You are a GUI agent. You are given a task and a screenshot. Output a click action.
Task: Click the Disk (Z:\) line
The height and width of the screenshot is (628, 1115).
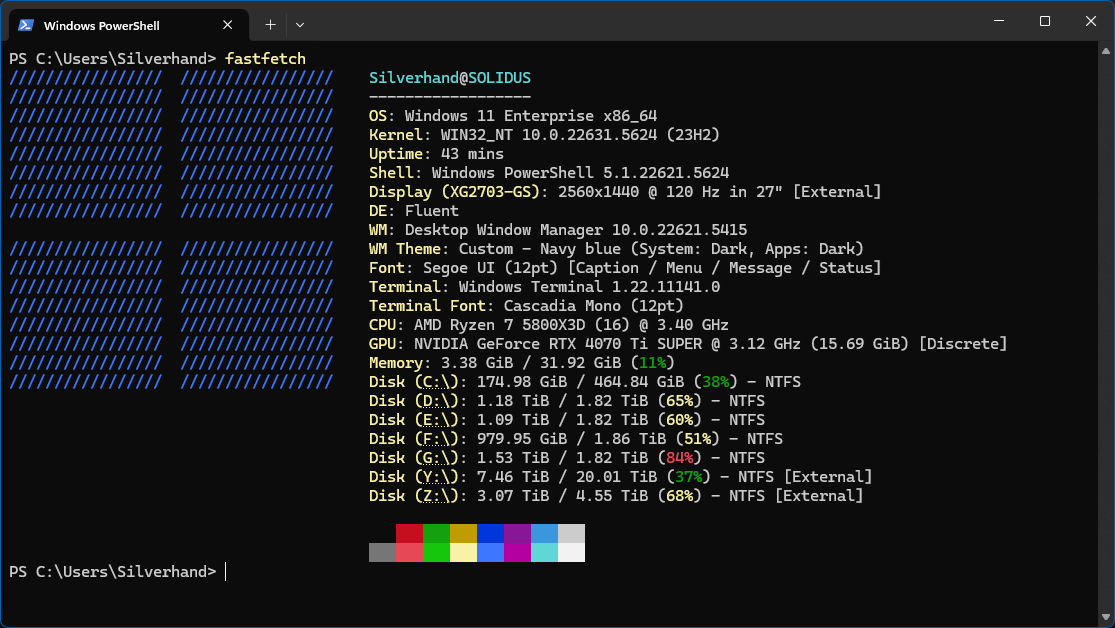(x=617, y=496)
